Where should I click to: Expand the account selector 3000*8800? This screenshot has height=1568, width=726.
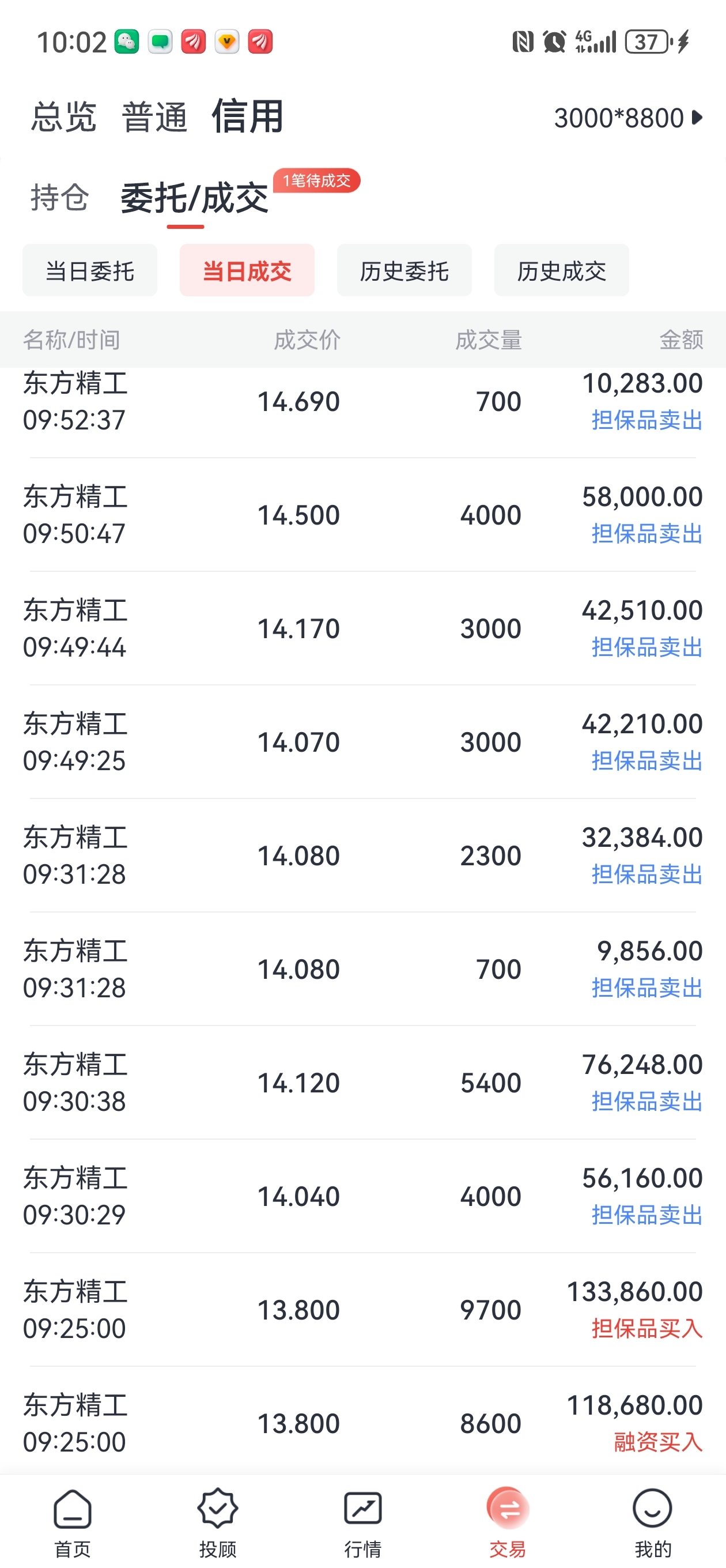pos(628,118)
